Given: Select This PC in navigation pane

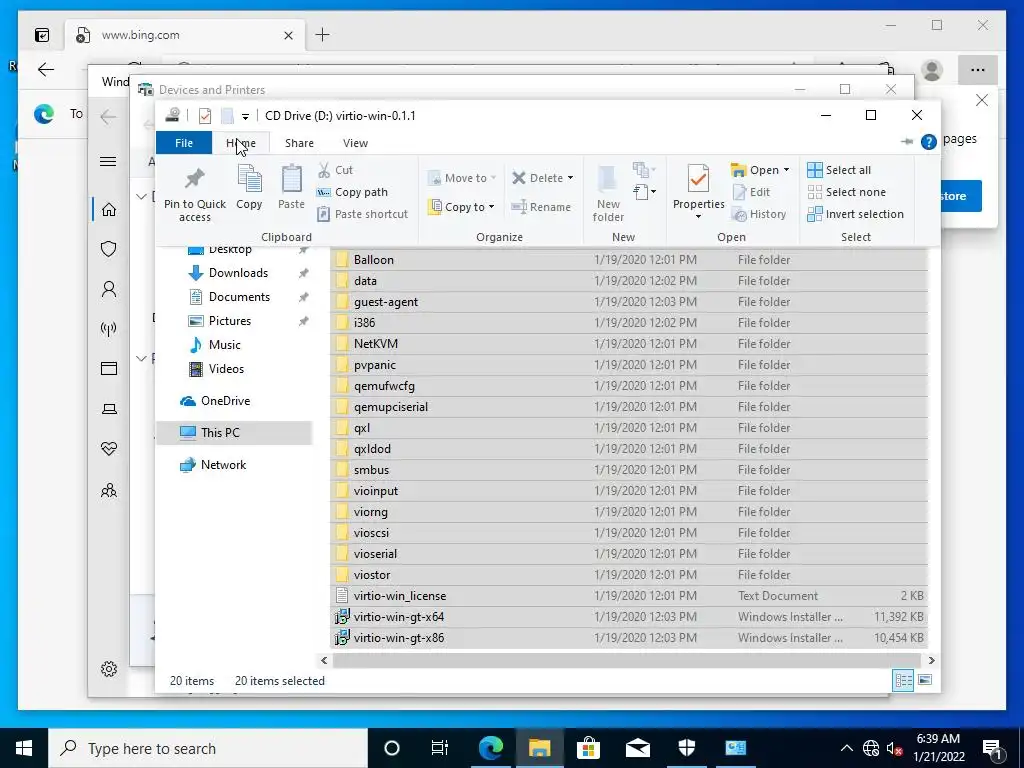Looking at the screenshot, I should [x=234, y=432].
